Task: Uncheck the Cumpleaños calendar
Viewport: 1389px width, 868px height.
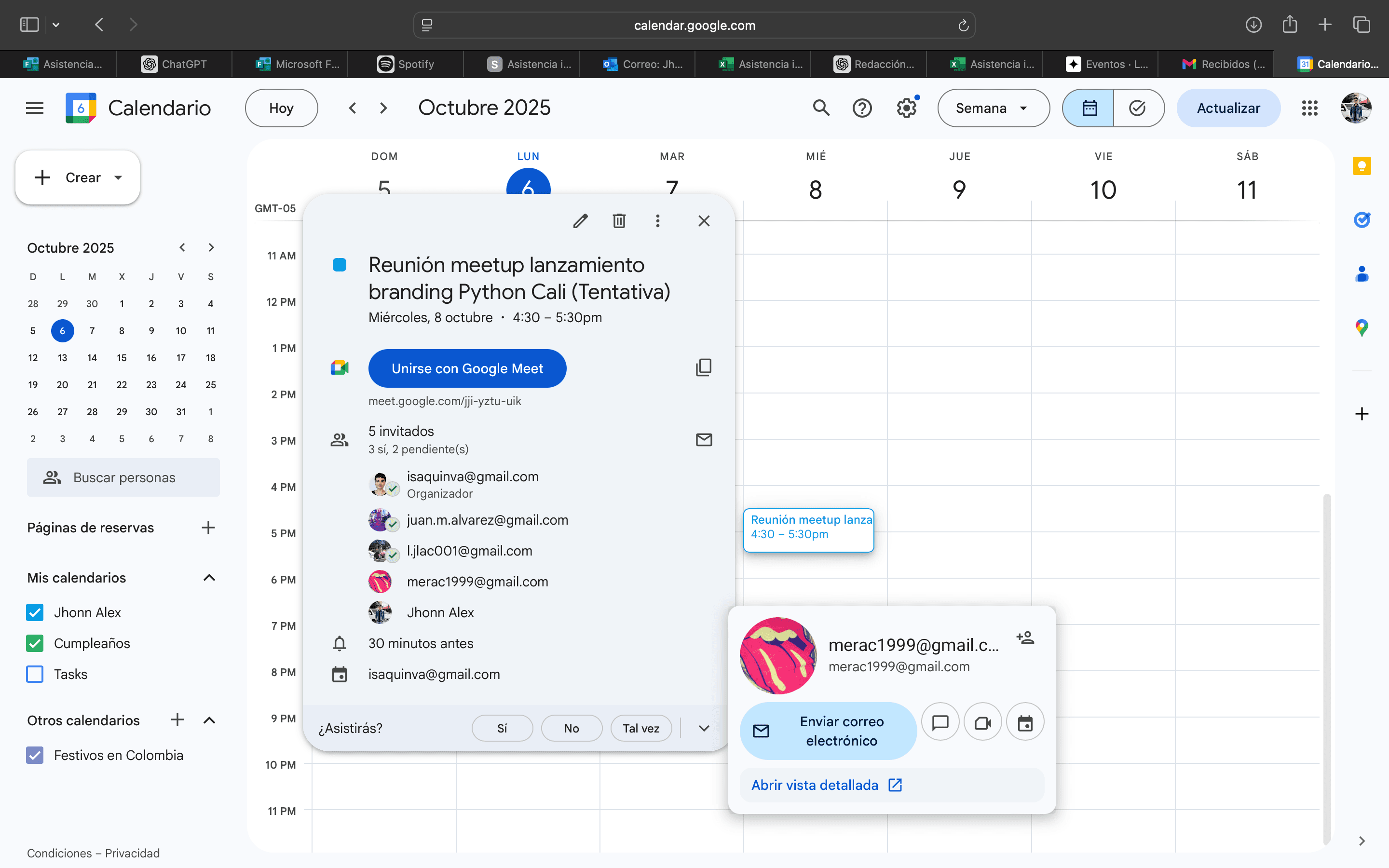Action: click(x=35, y=644)
